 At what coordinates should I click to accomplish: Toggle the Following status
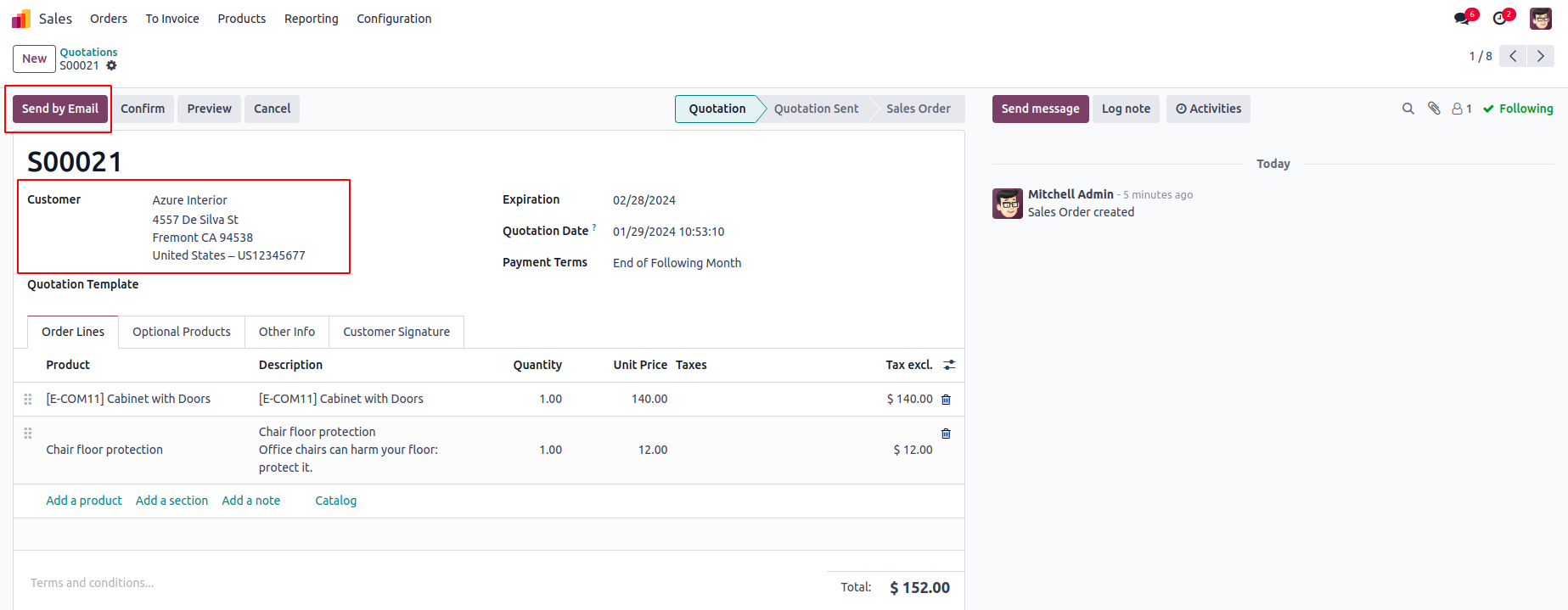pyautogui.click(x=1518, y=109)
